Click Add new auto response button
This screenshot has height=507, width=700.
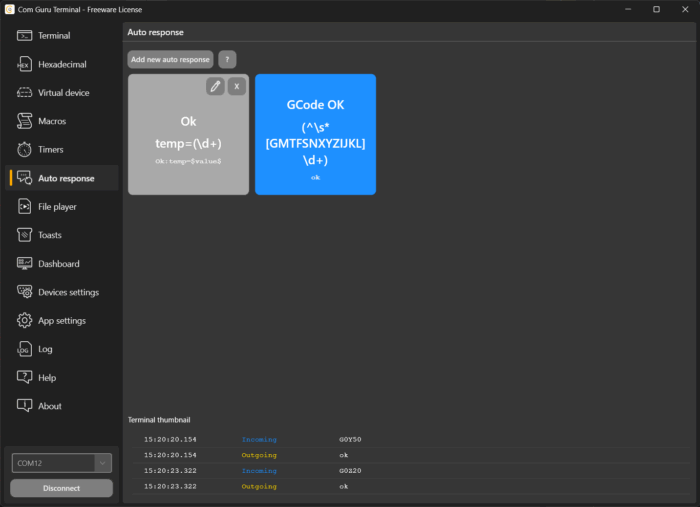click(170, 60)
